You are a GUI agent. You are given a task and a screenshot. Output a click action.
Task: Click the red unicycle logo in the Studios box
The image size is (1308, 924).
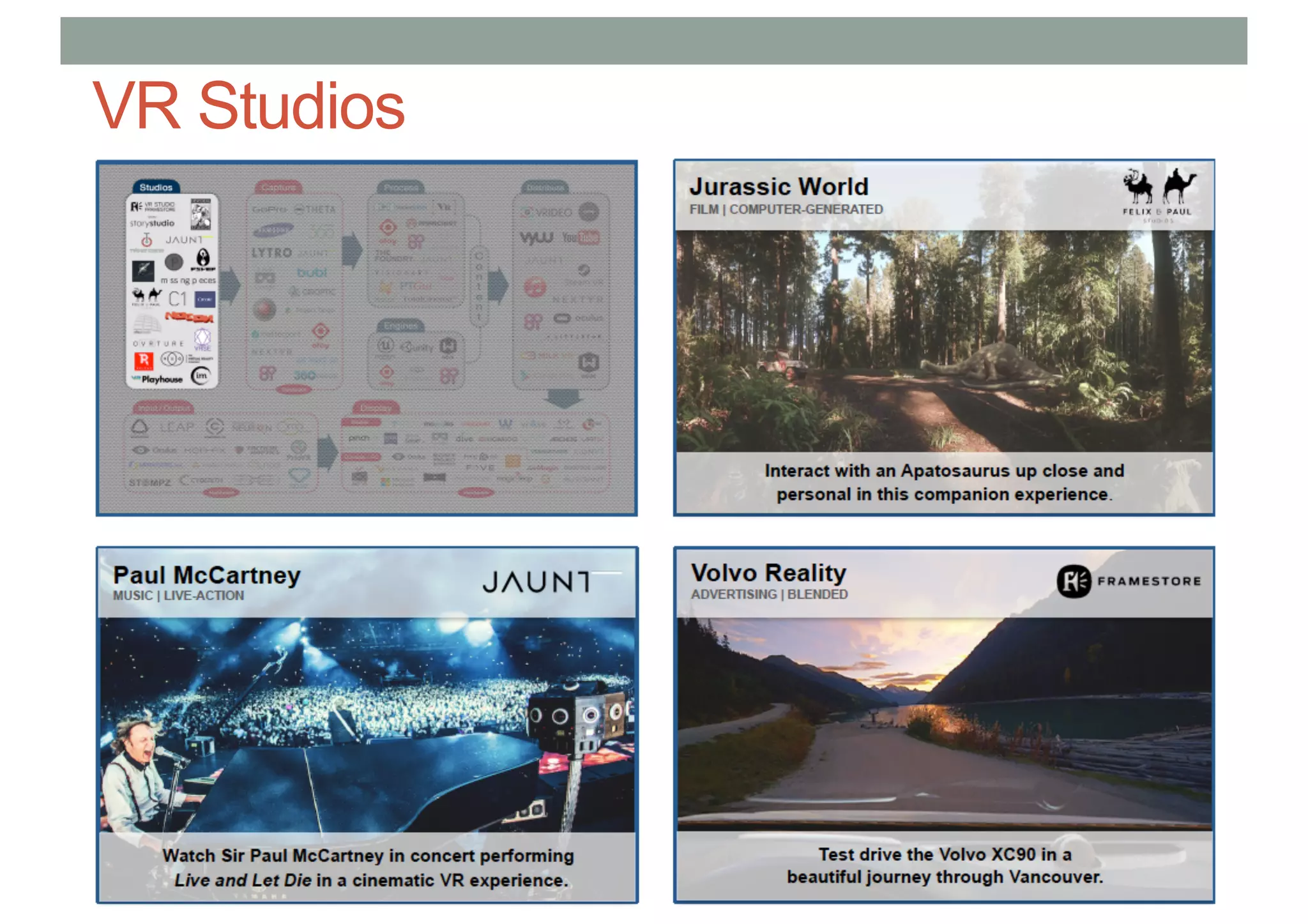[x=146, y=240]
